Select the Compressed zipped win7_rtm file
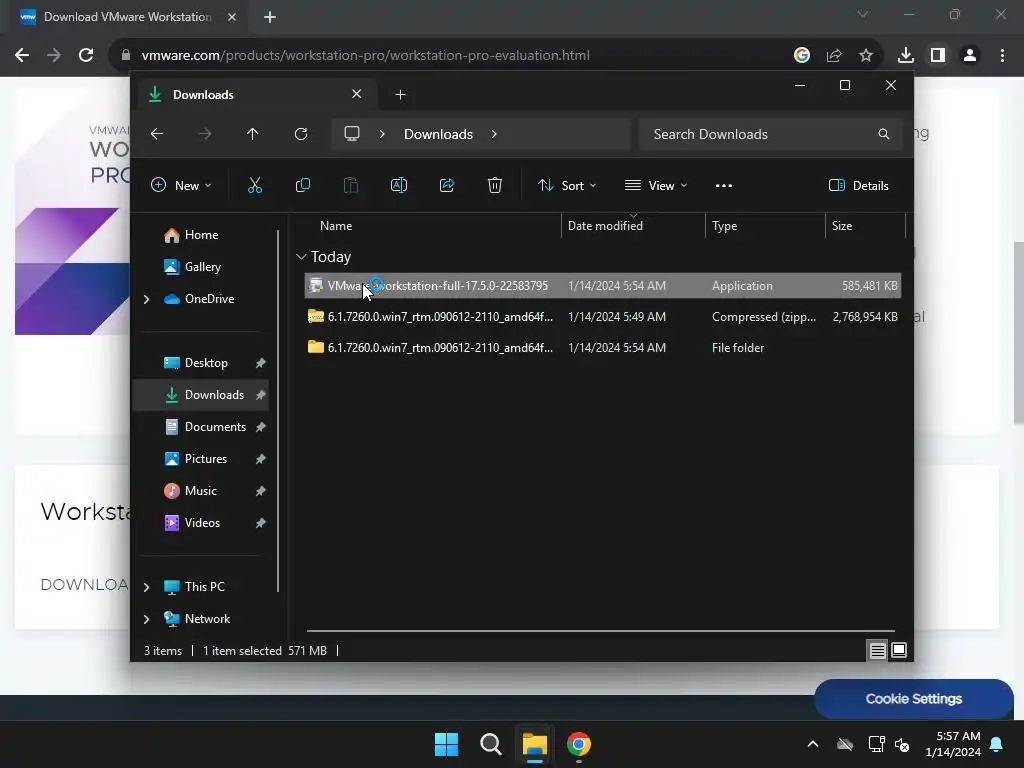The height and width of the screenshot is (768, 1024). point(603,317)
